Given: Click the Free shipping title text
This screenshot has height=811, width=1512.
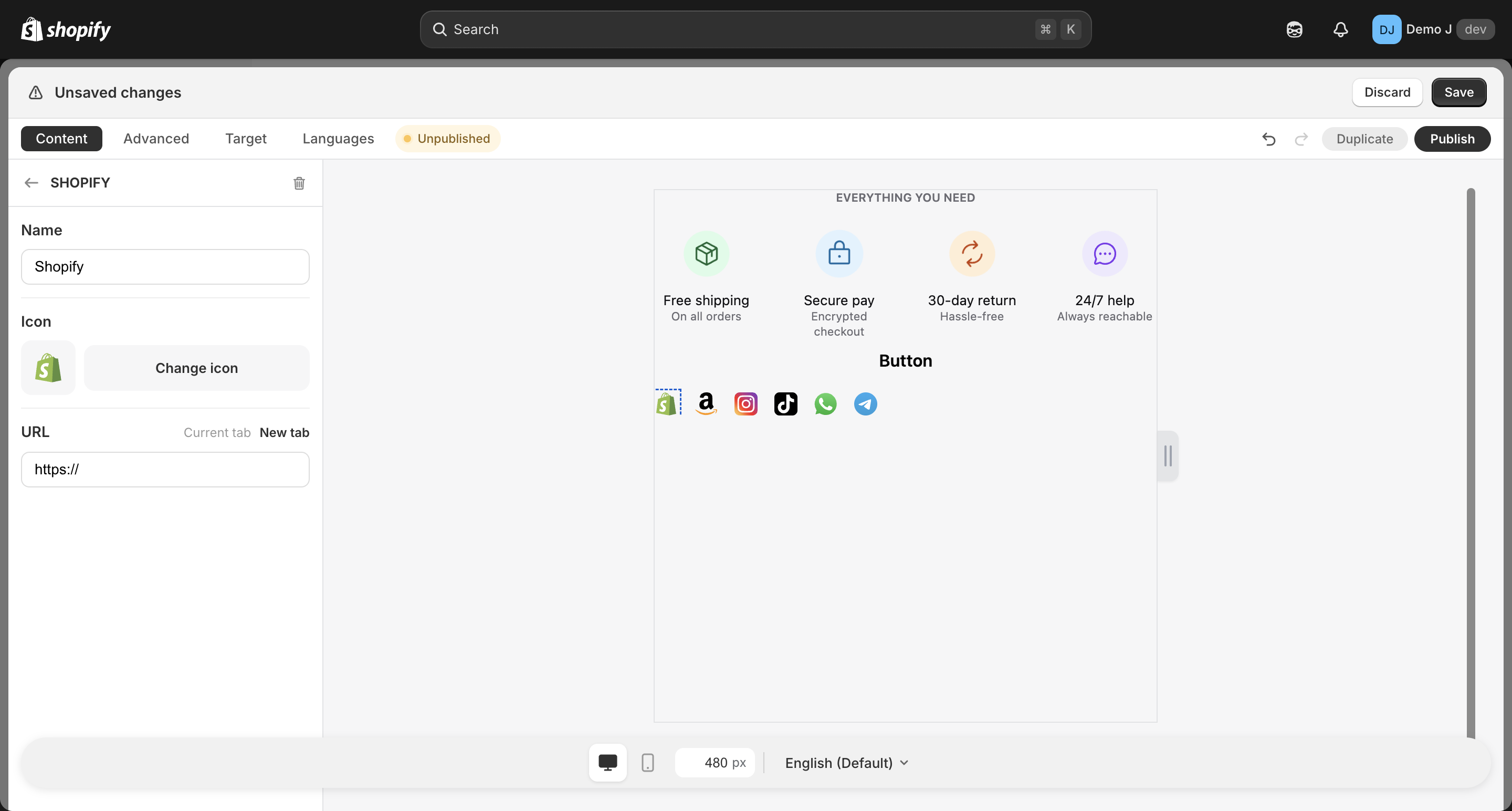Looking at the screenshot, I should point(706,300).
